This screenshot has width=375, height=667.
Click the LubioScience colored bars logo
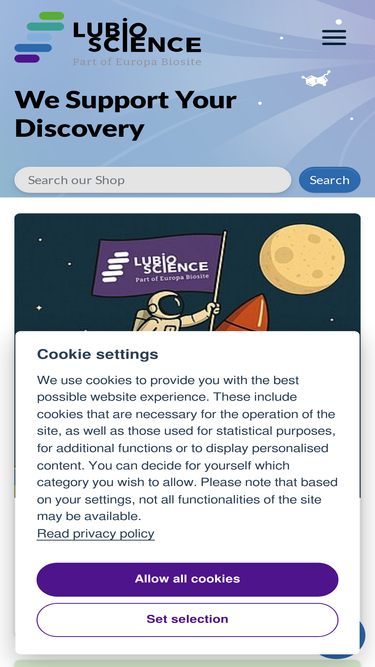click(39, 37)
